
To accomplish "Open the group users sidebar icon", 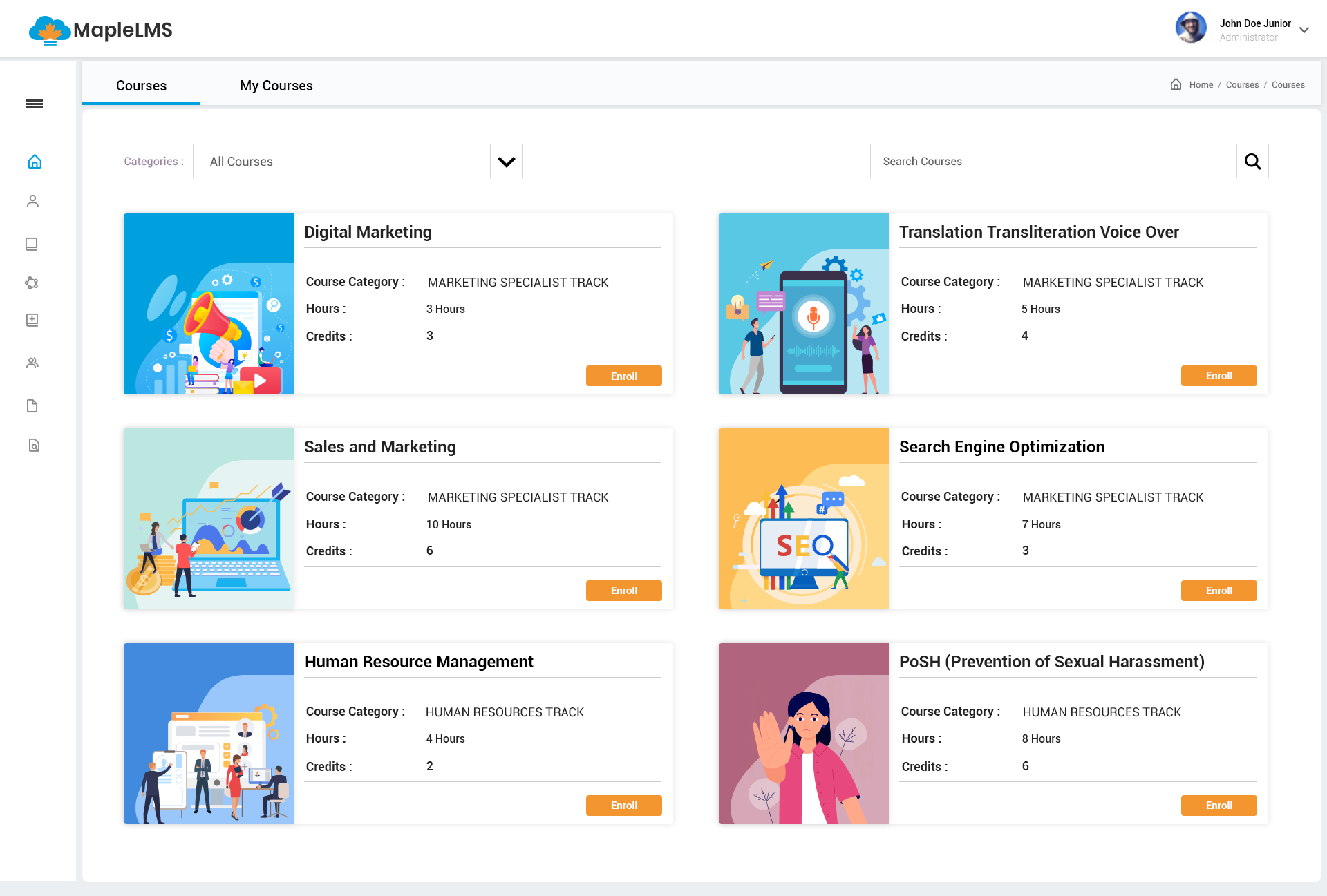I will (x=32, y=363).
